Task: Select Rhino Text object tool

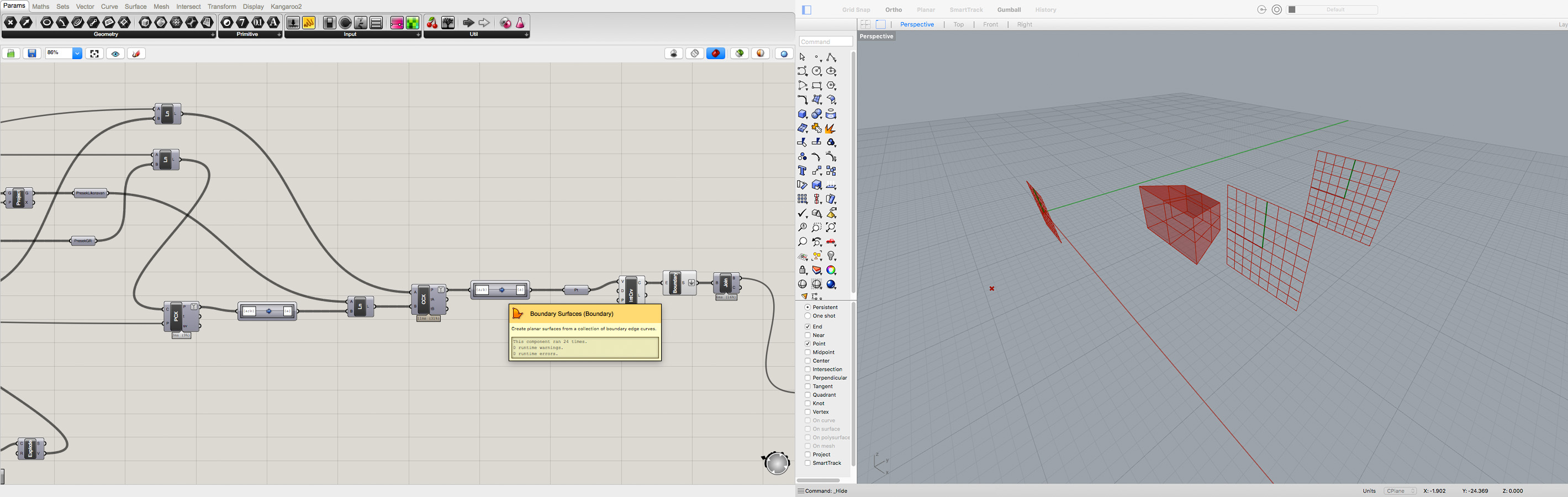Action: click(803, 171)
